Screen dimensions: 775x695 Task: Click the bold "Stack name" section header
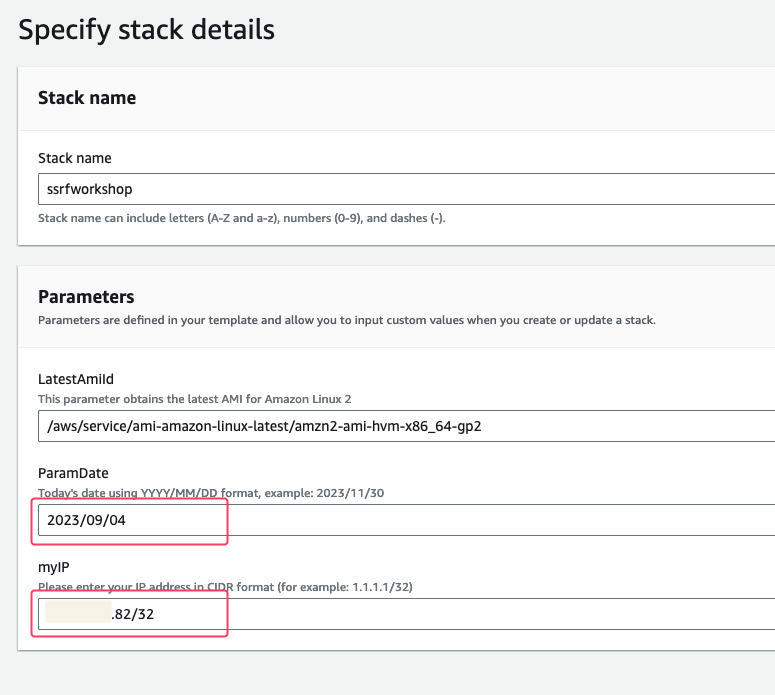[87, 98]
